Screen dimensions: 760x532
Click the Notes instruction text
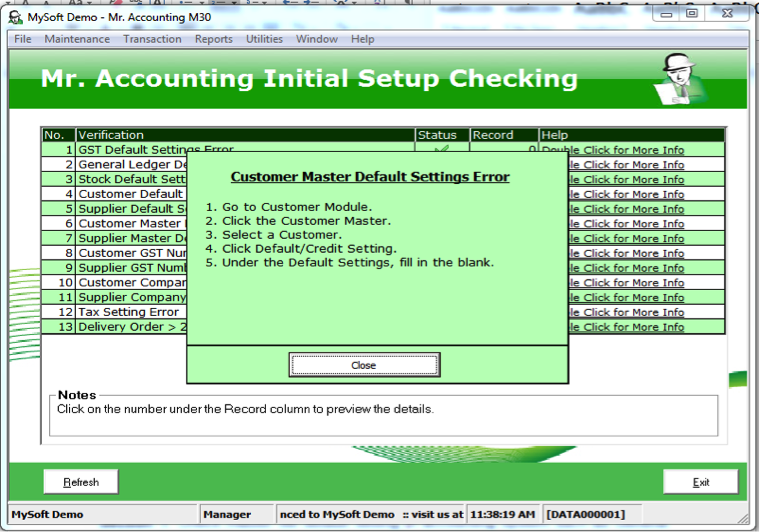click(x=245, y=409)
